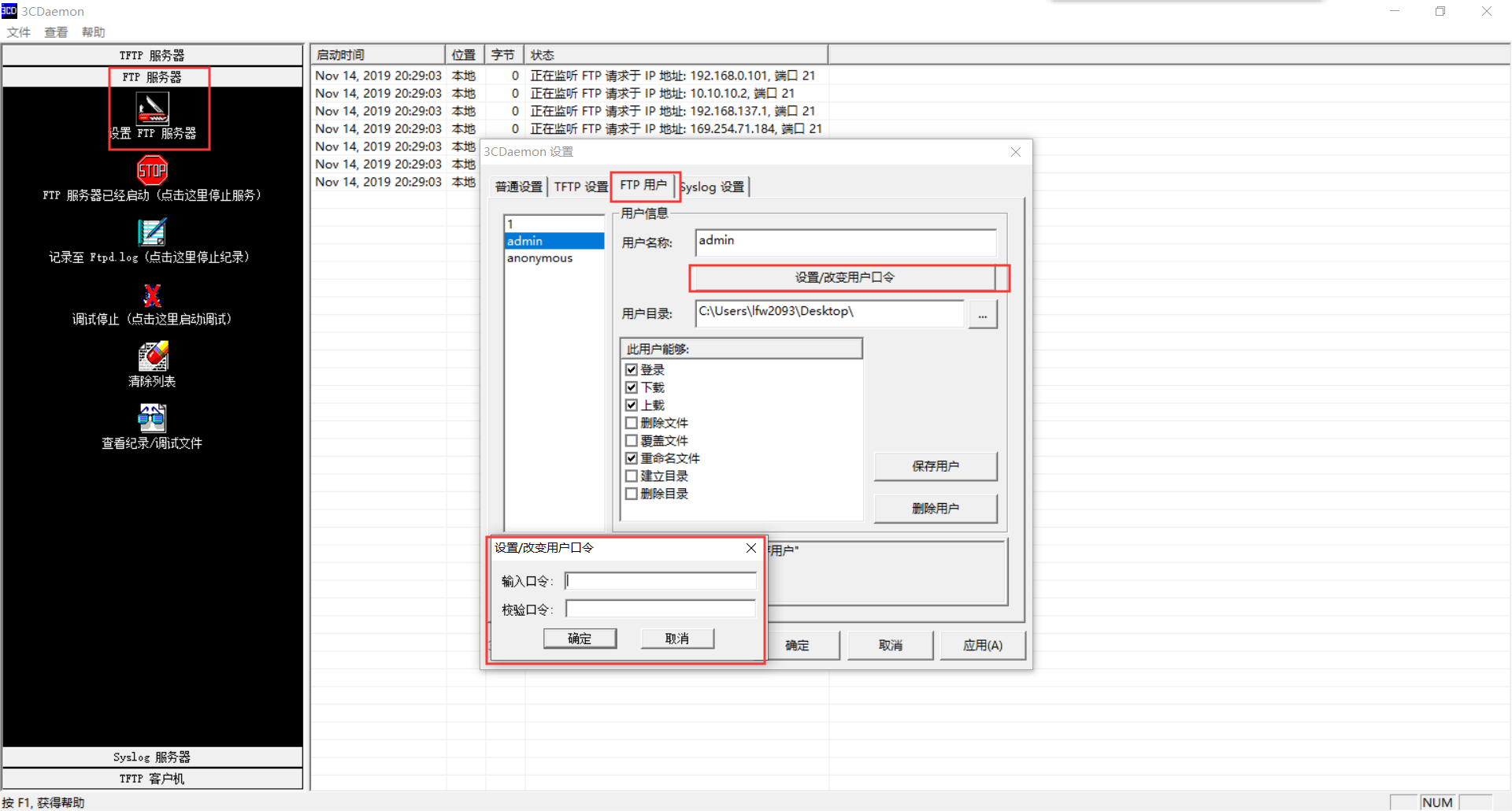This screenshot has height=811, width=1512.
Task: Click '记录至 Ftpd.log' stop logging text
Action: (150, 257)
